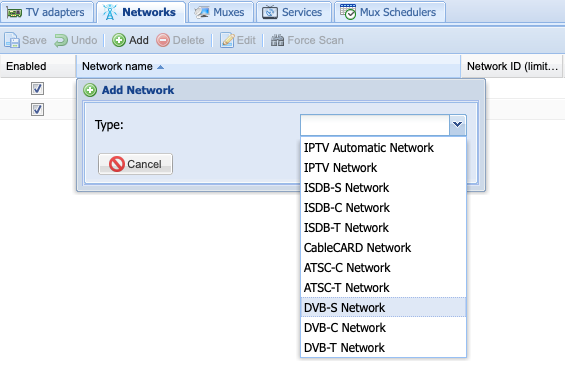Switch to the TV adapters tab
The image size is (565, 376).
point(47,12)
